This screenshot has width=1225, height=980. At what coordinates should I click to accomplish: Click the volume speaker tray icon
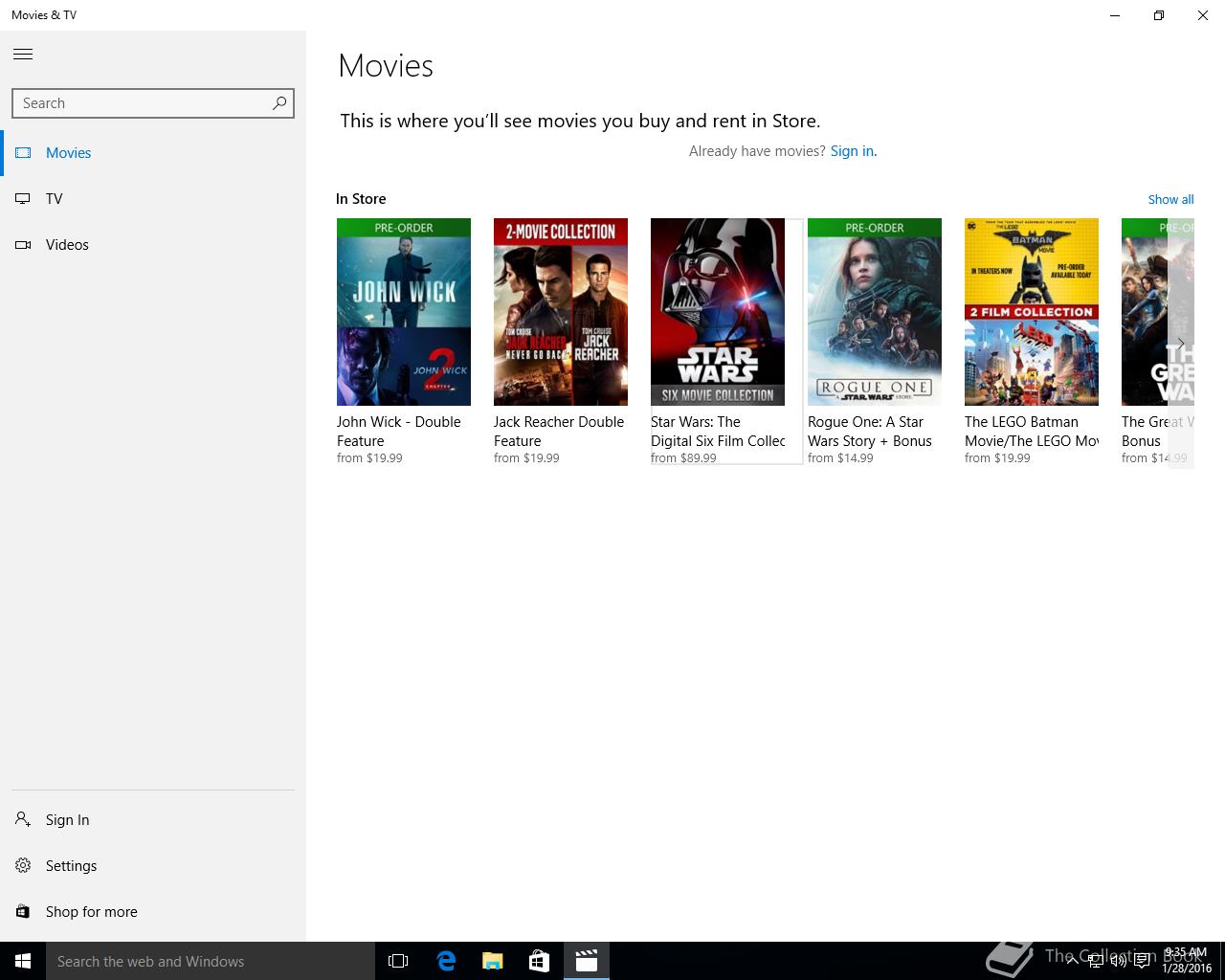[x=1118, y=961]
